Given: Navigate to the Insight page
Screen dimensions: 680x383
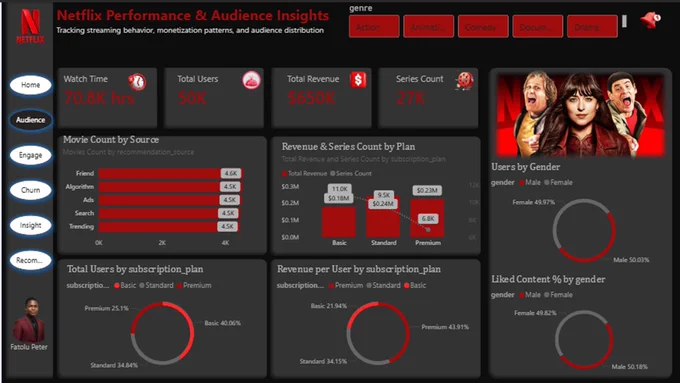Looking at the screenshot, I should click(30, 226).
